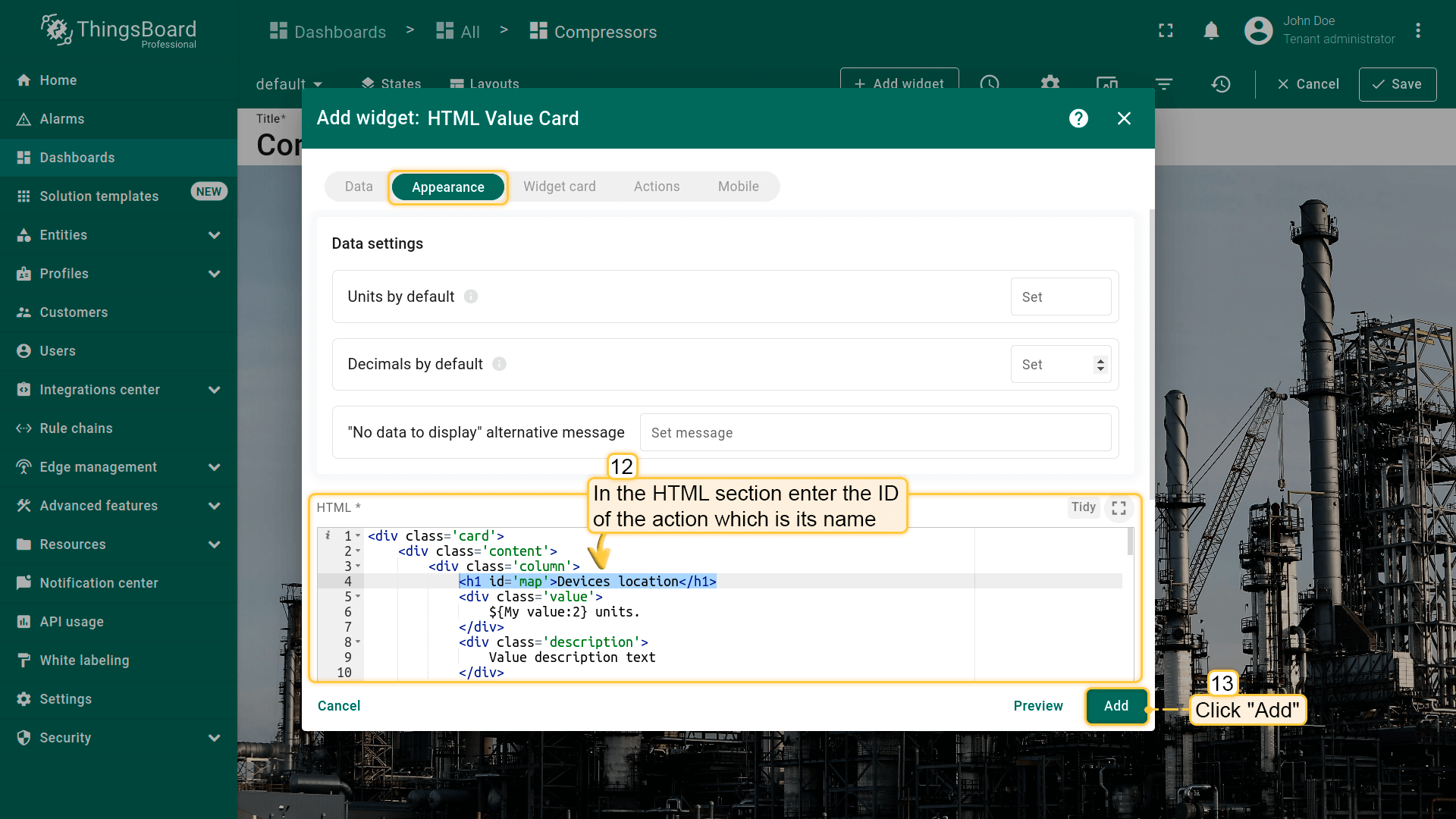Click the help question mark icon
The width and height of the screenshot is (1456, 819).
pos(1078,118)
